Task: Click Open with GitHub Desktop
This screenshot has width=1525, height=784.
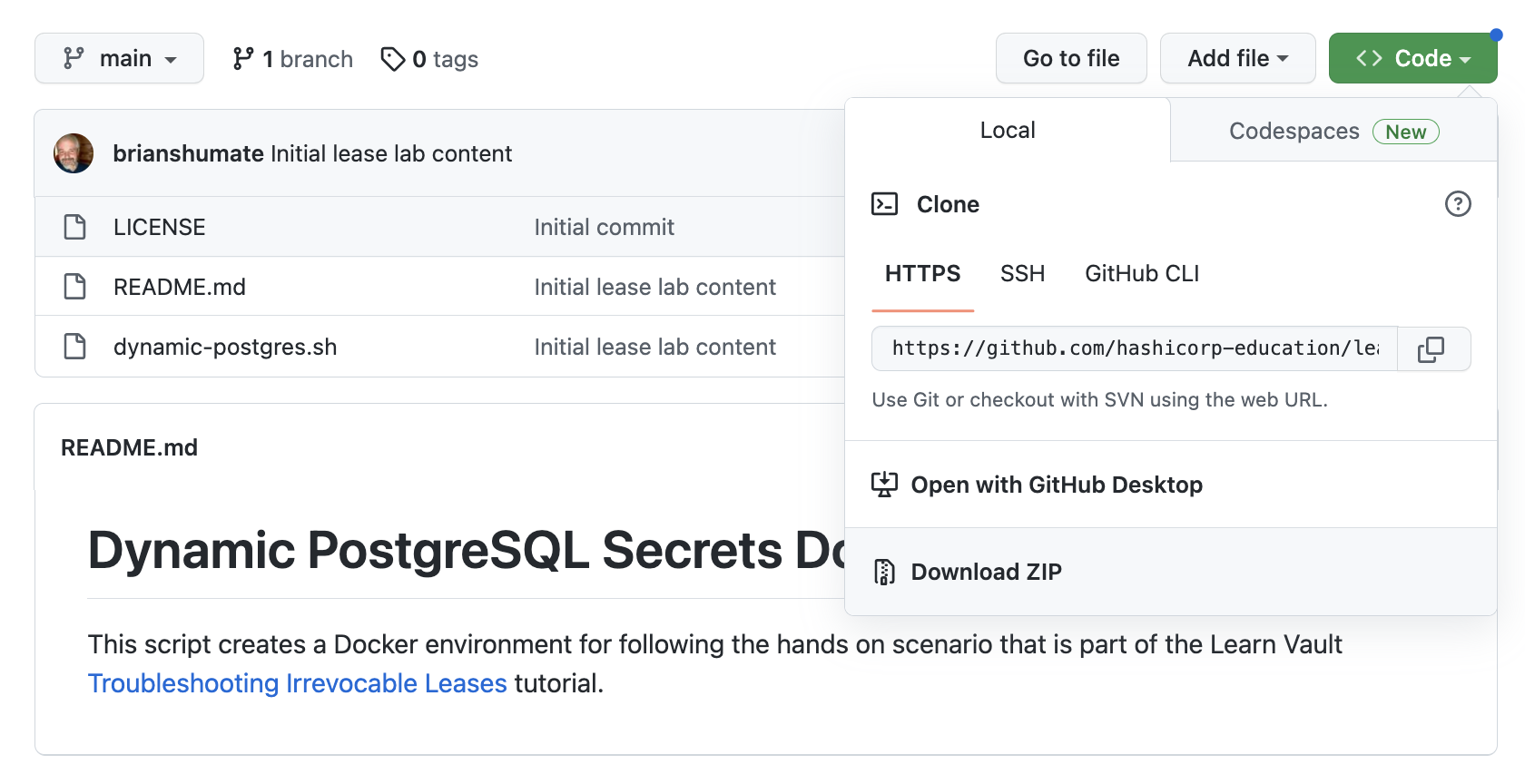Action: [1171, 485]
